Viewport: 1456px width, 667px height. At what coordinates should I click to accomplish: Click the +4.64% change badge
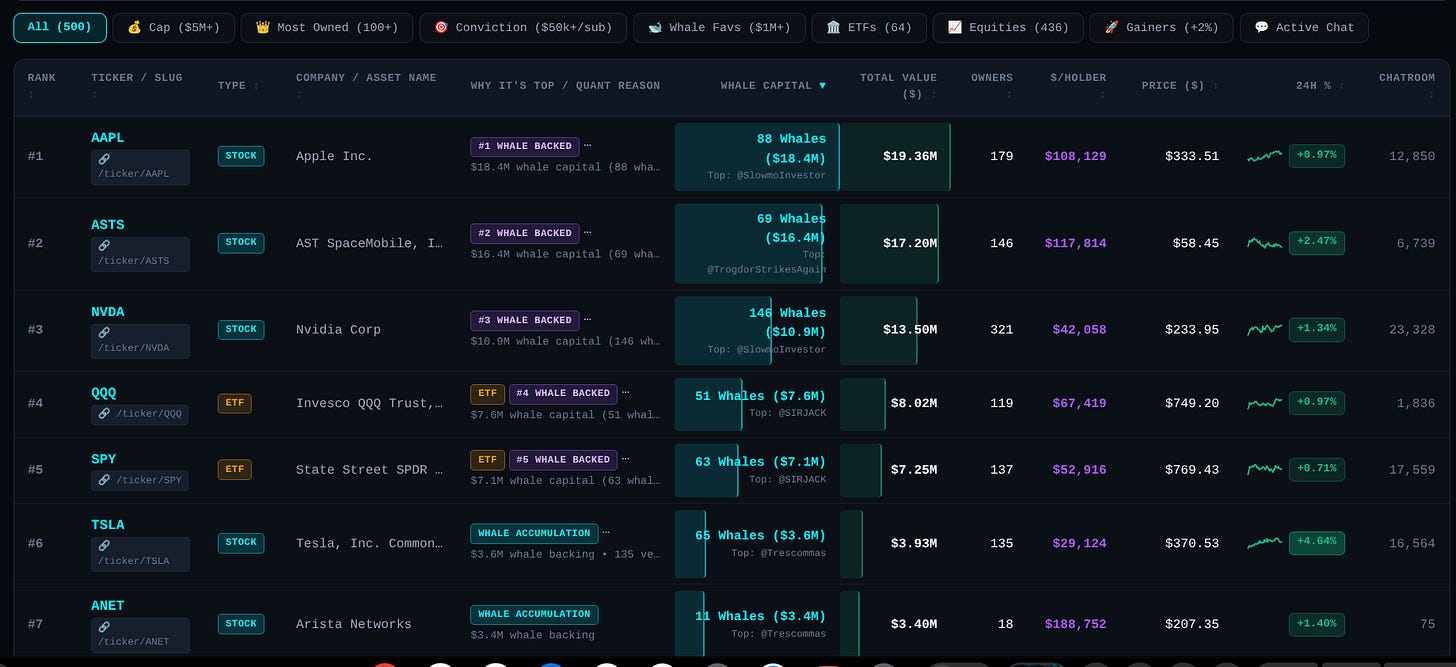(x=1317, y=543)
